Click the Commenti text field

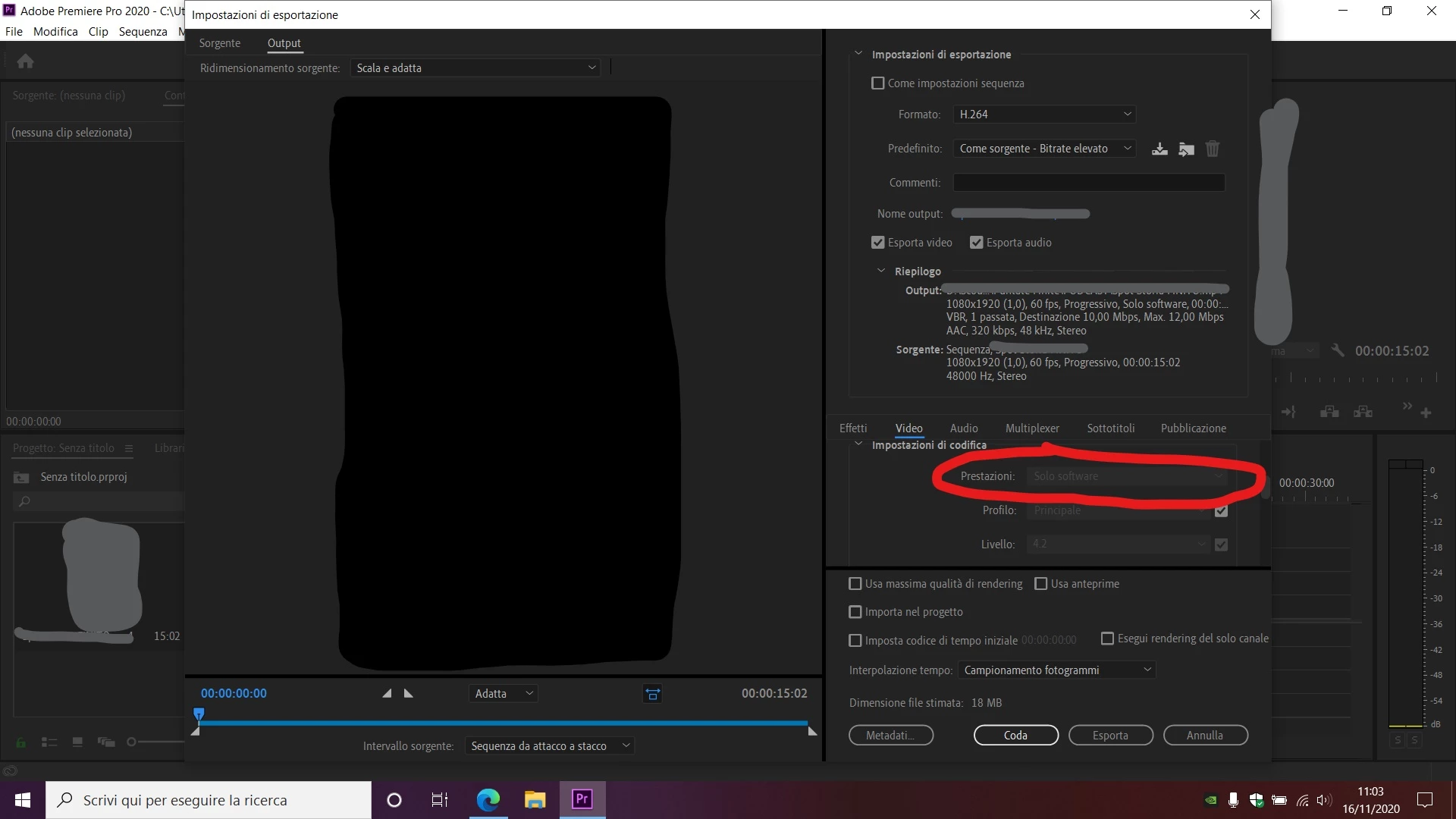pos(1088,183)
